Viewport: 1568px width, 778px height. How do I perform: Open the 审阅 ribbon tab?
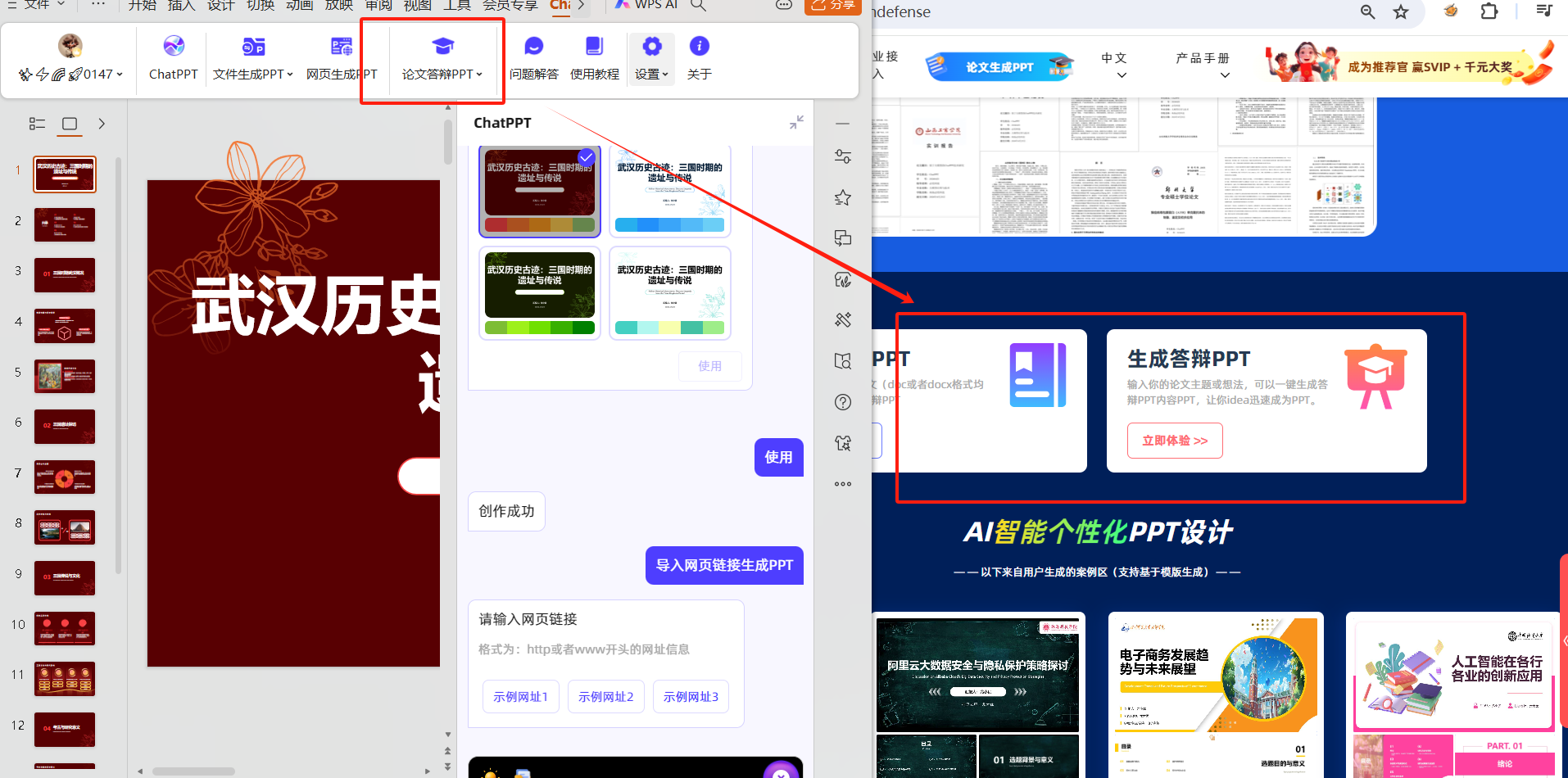[x=378, y=5]
